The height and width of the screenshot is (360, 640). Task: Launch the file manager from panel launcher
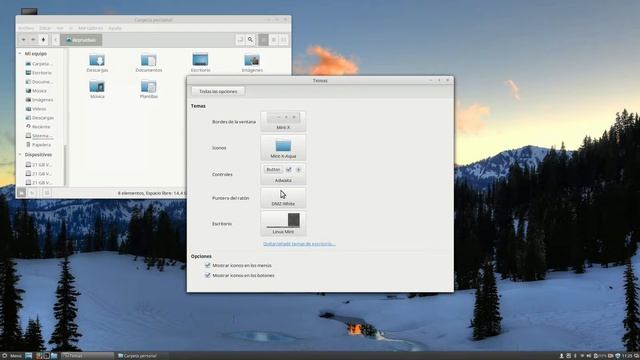tap(54, 356)
